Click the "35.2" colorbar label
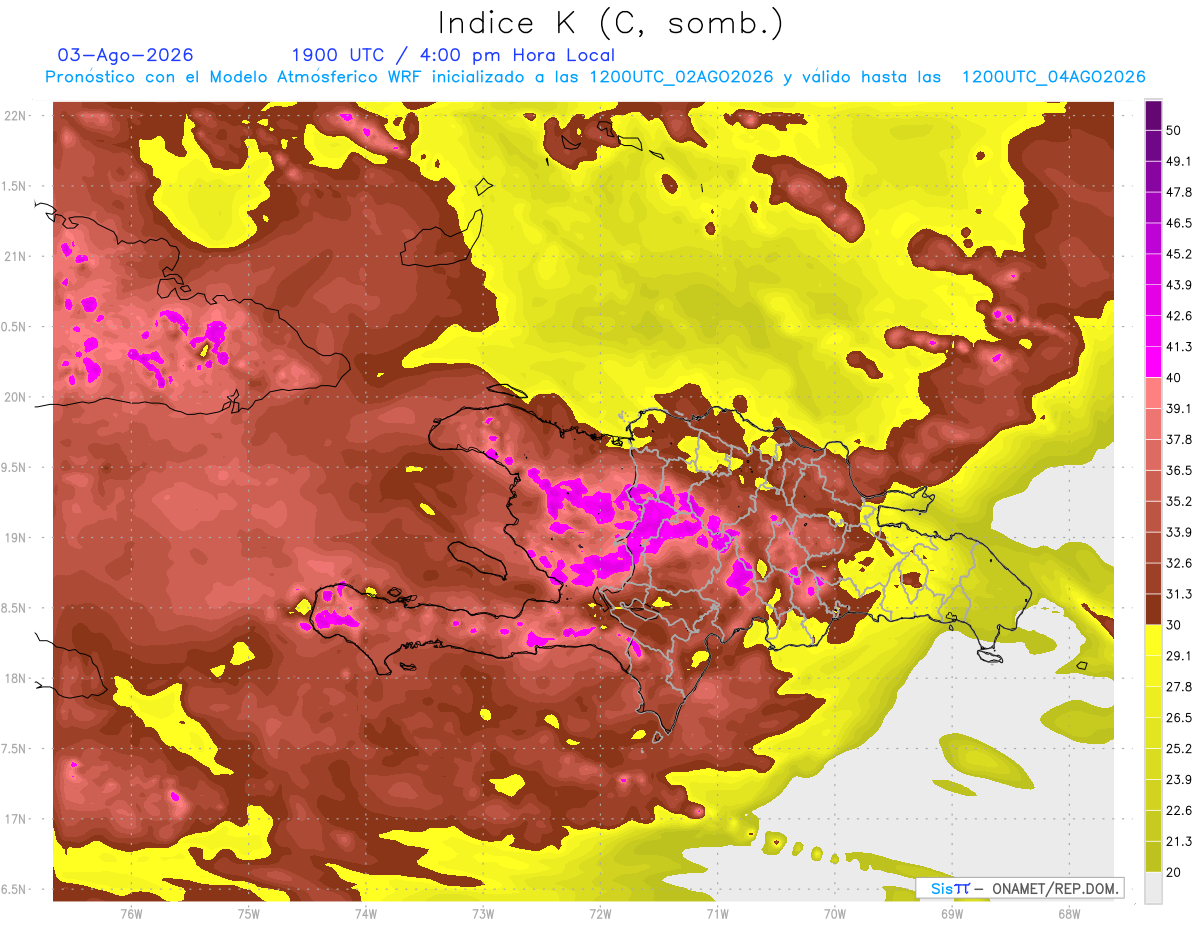Viewport: 1200px width, 927px height. (1179, 501)
